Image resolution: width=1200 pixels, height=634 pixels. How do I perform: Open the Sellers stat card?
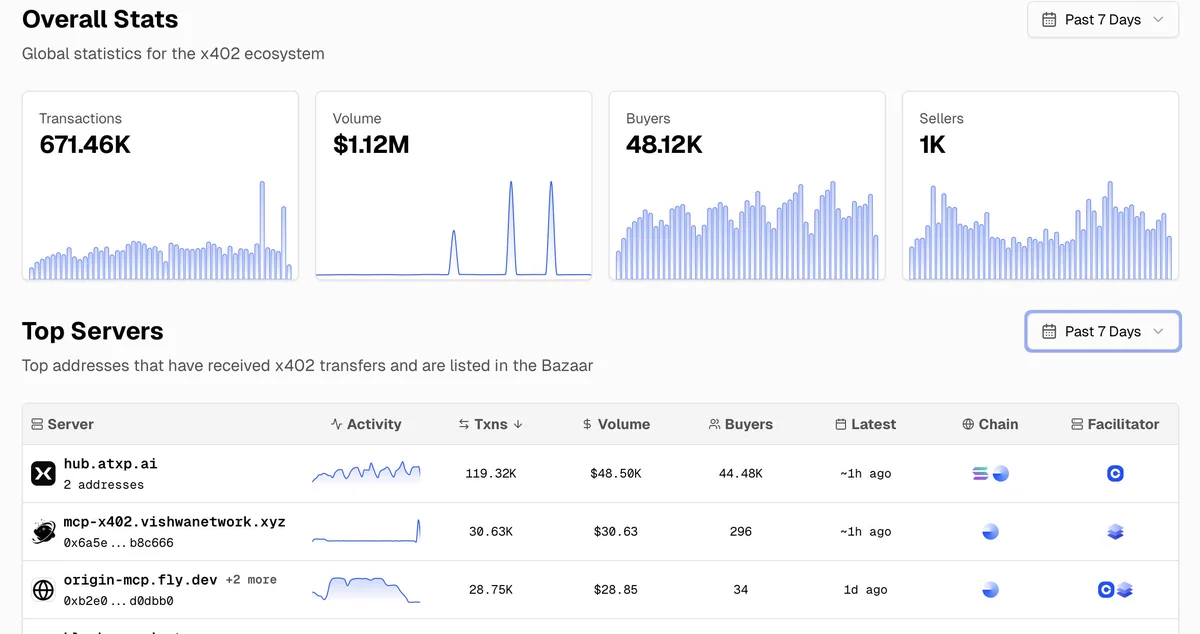(1041, 186)
